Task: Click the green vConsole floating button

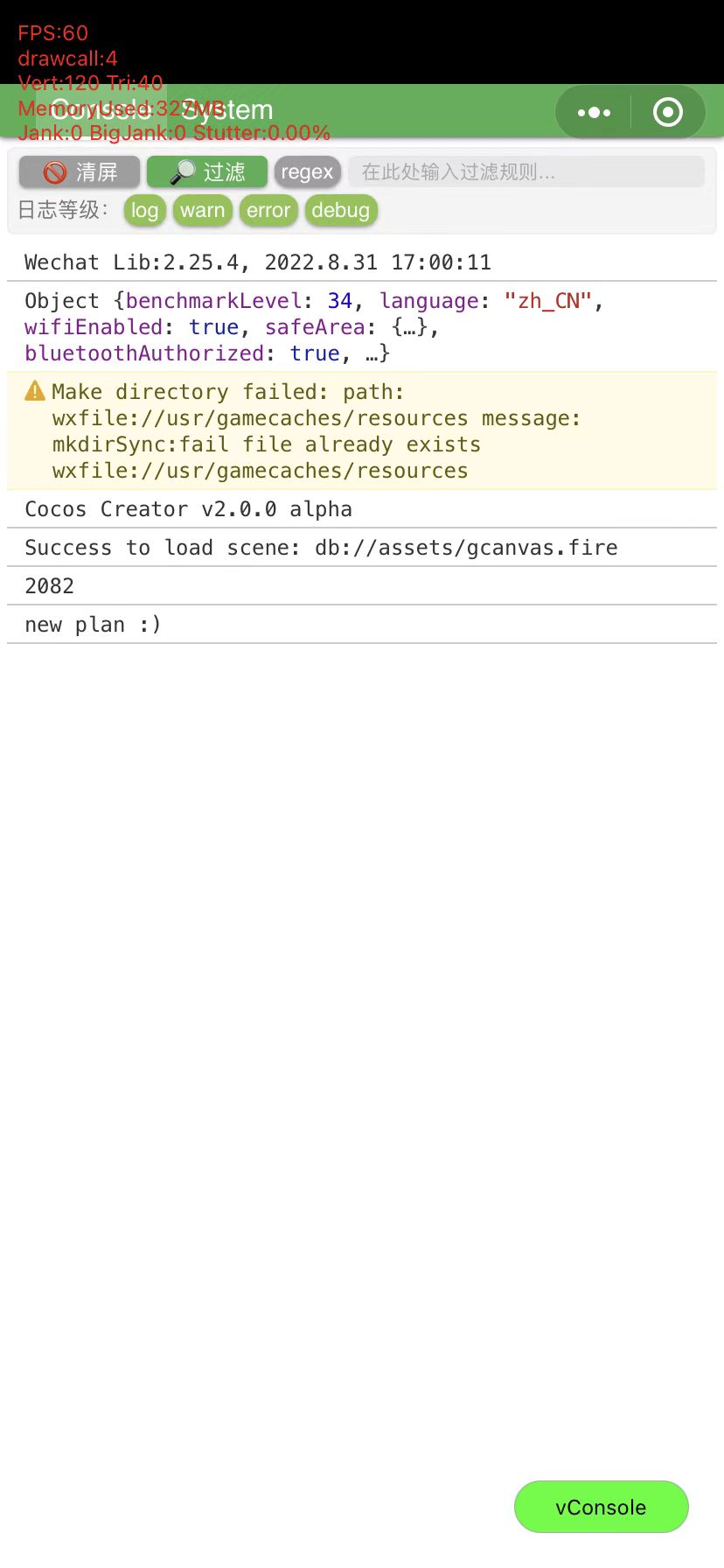Action: coord(602,1507)
